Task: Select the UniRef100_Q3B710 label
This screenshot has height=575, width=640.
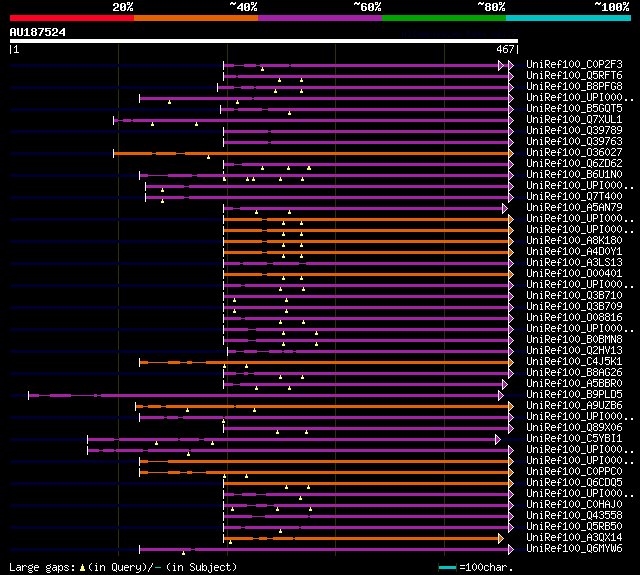Action: pos(574,296)
